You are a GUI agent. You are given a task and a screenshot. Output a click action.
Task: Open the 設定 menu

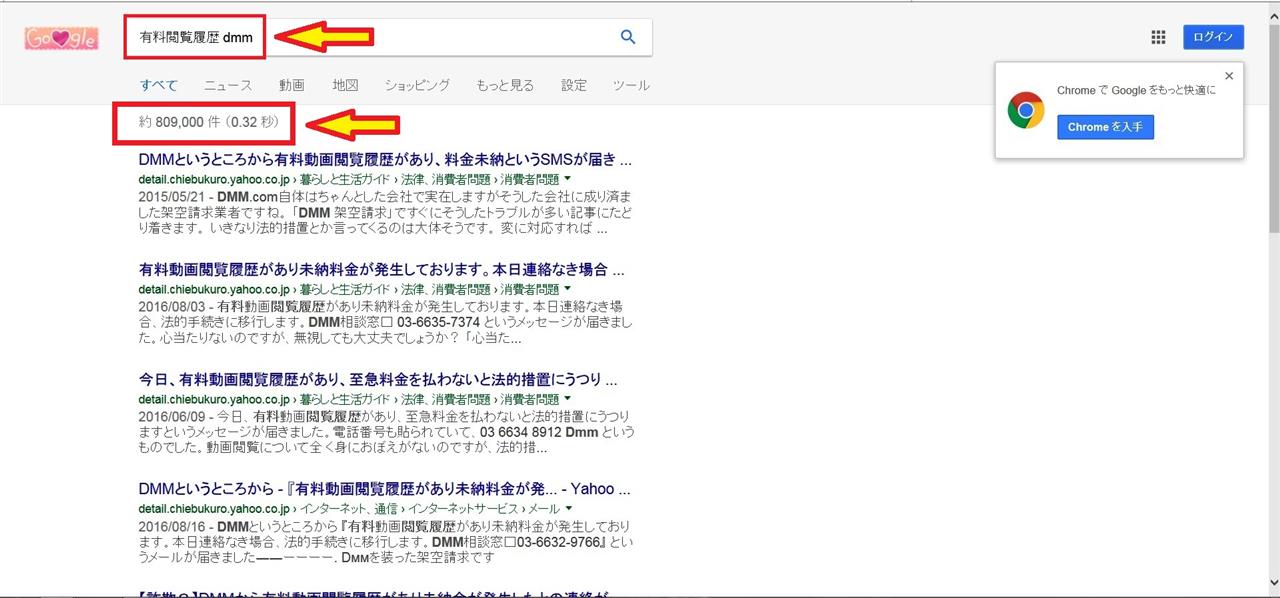click(x=574, y=85)
